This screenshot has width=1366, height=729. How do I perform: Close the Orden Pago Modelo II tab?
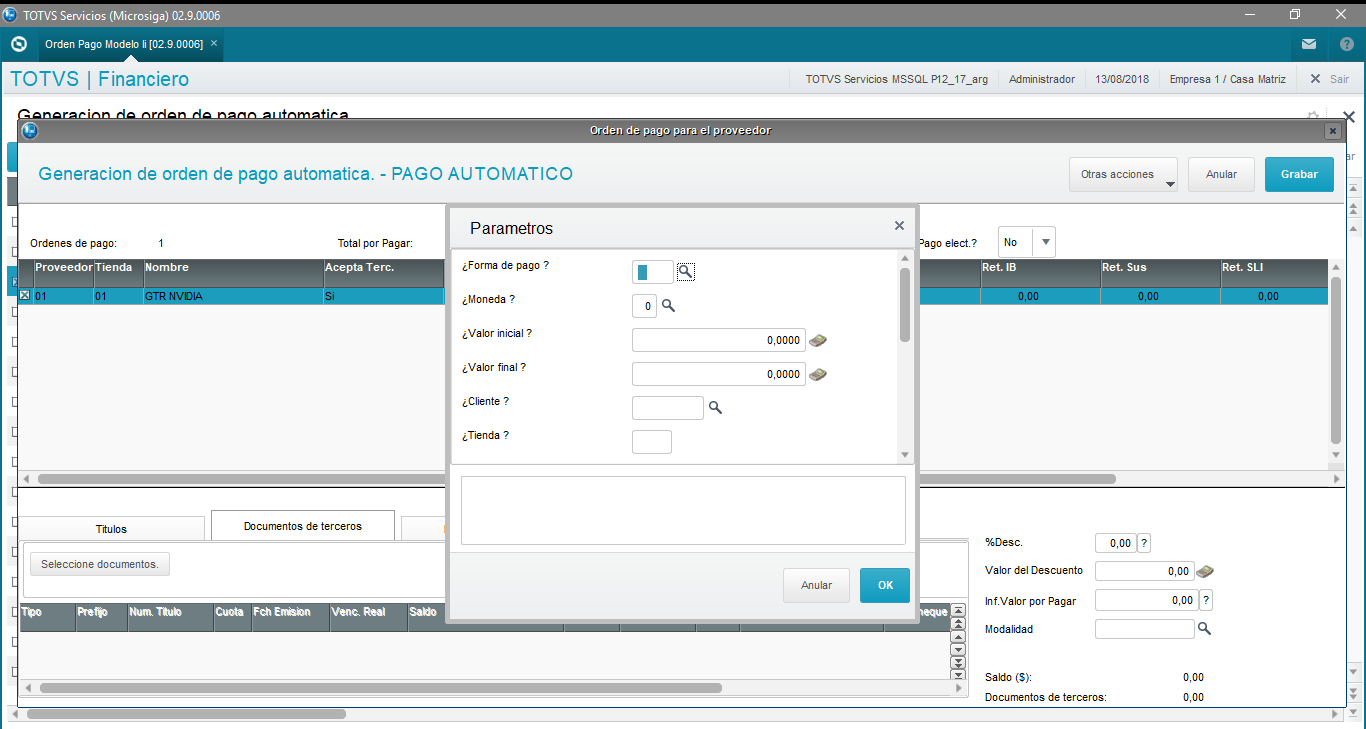click(x=214, y=44)
